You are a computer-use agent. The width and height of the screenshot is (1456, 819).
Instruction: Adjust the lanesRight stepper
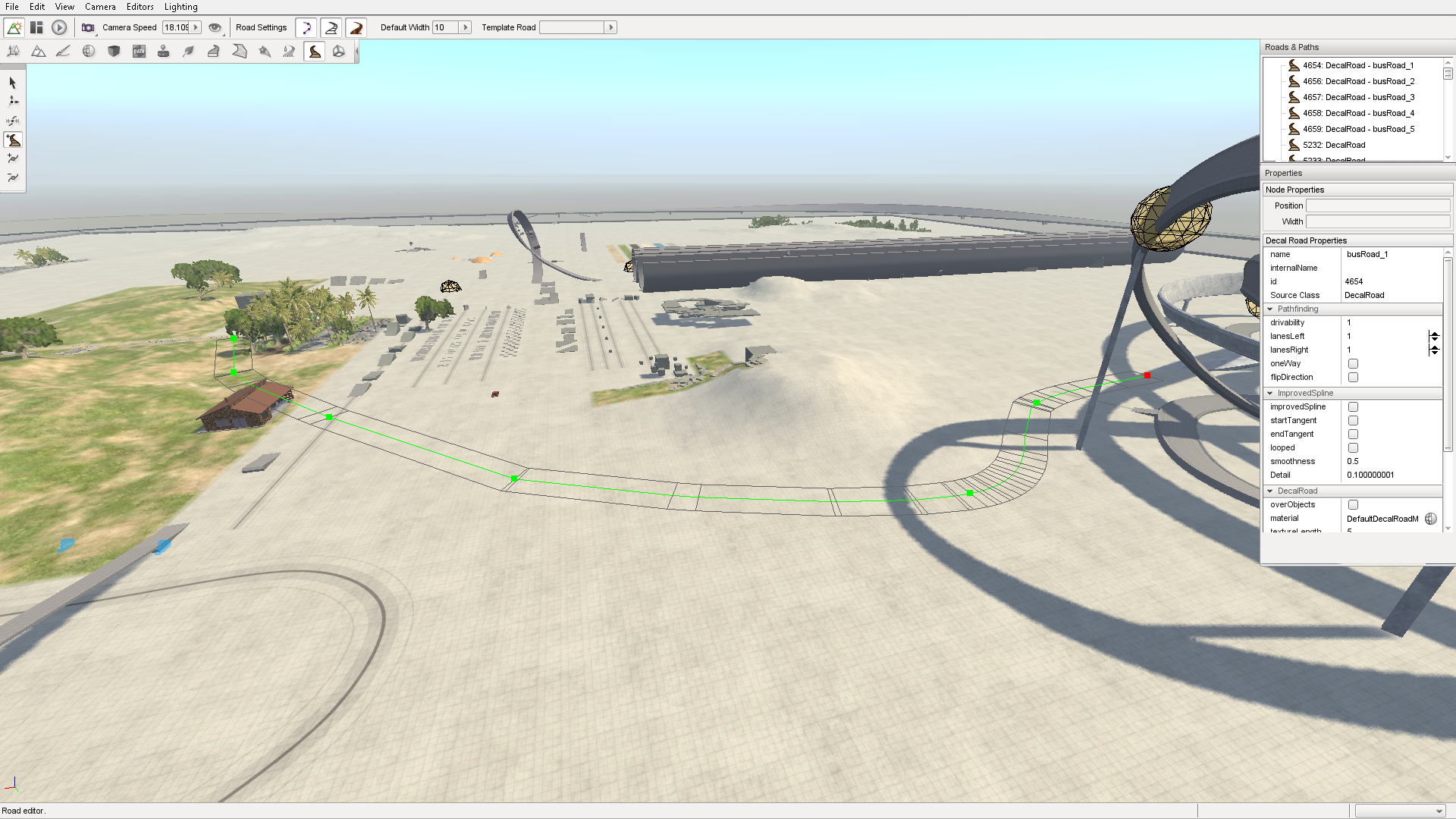(x=1434, y=350)
